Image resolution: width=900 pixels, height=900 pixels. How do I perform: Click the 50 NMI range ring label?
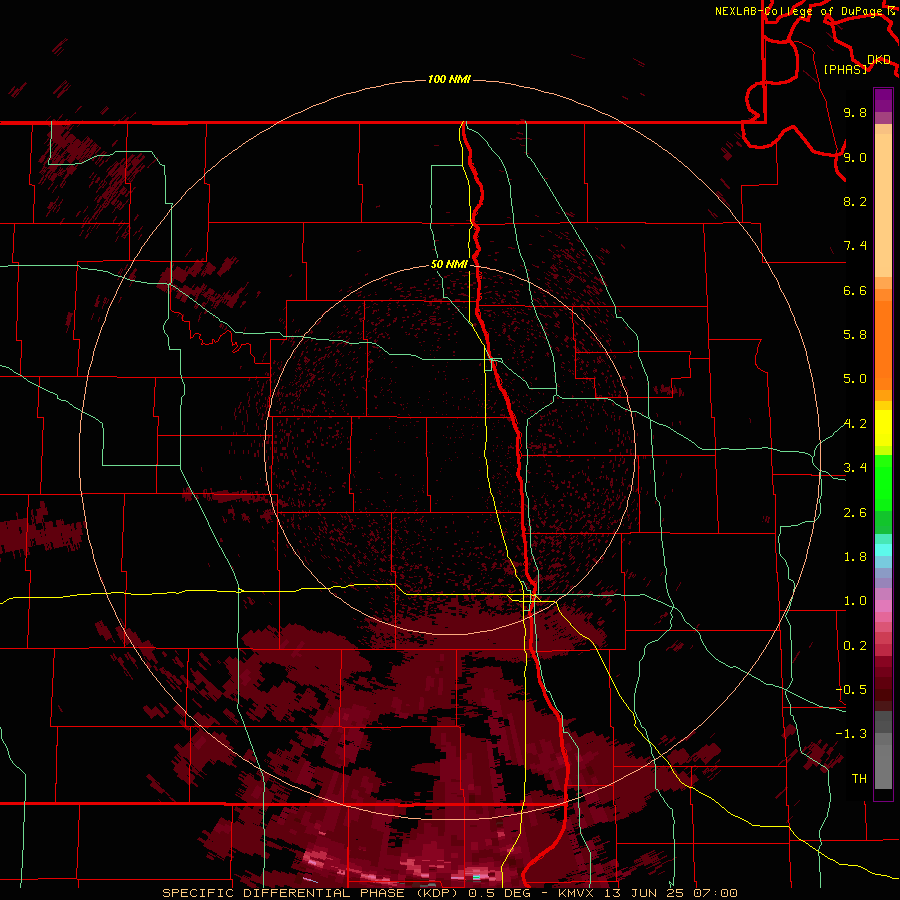pyautogui.click(x=449, y=264)
